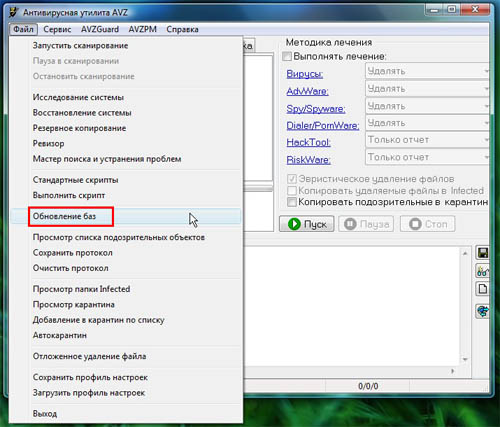Click the Пуск start button
This screenshot has width=500, height=427.
[x=307, y=224]
